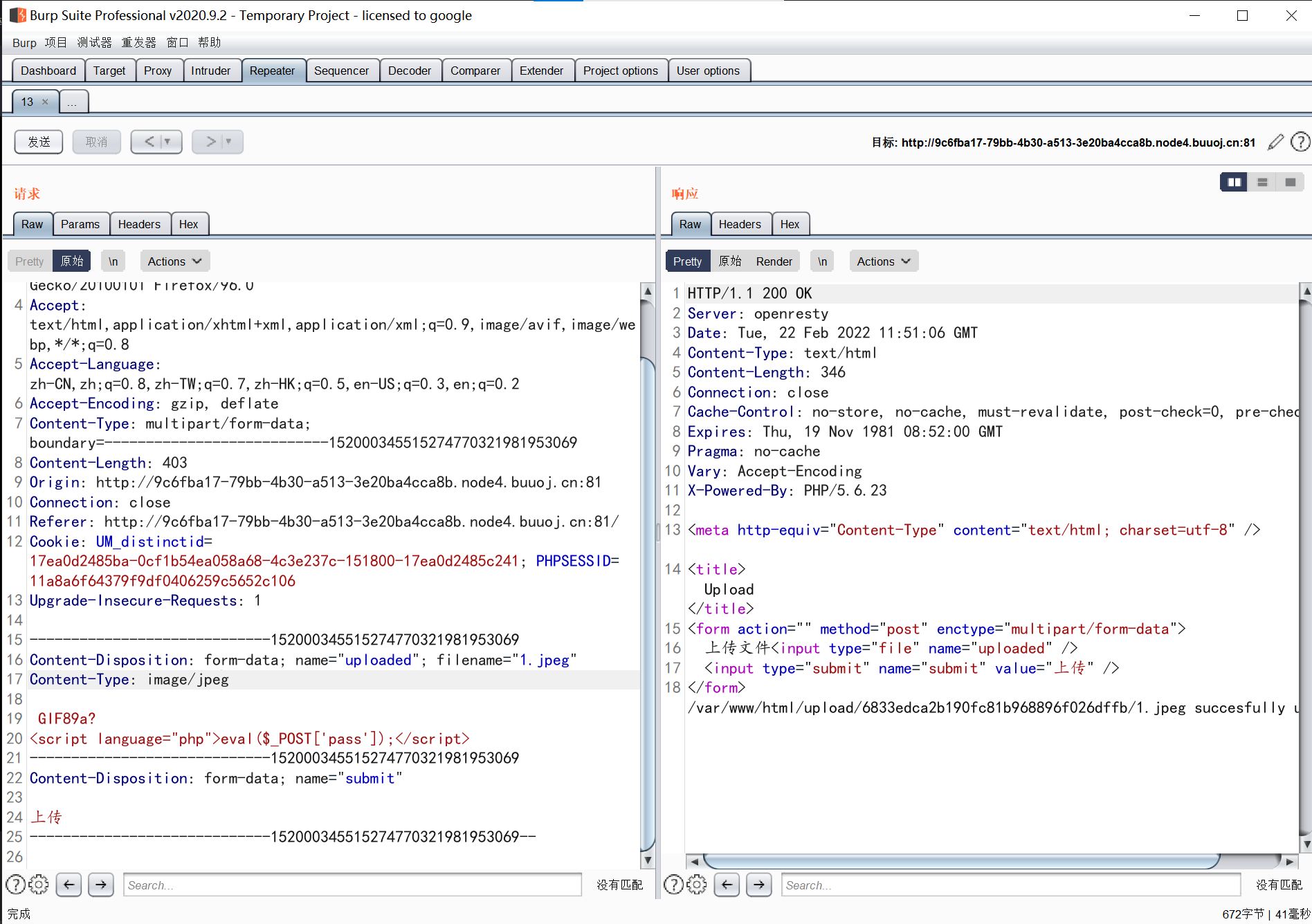Image resolution: width=1312 pixels, height=924 pixels.
Task: Click 'HTTP/1.1 200 OK' response line
Action: (749, 293)
